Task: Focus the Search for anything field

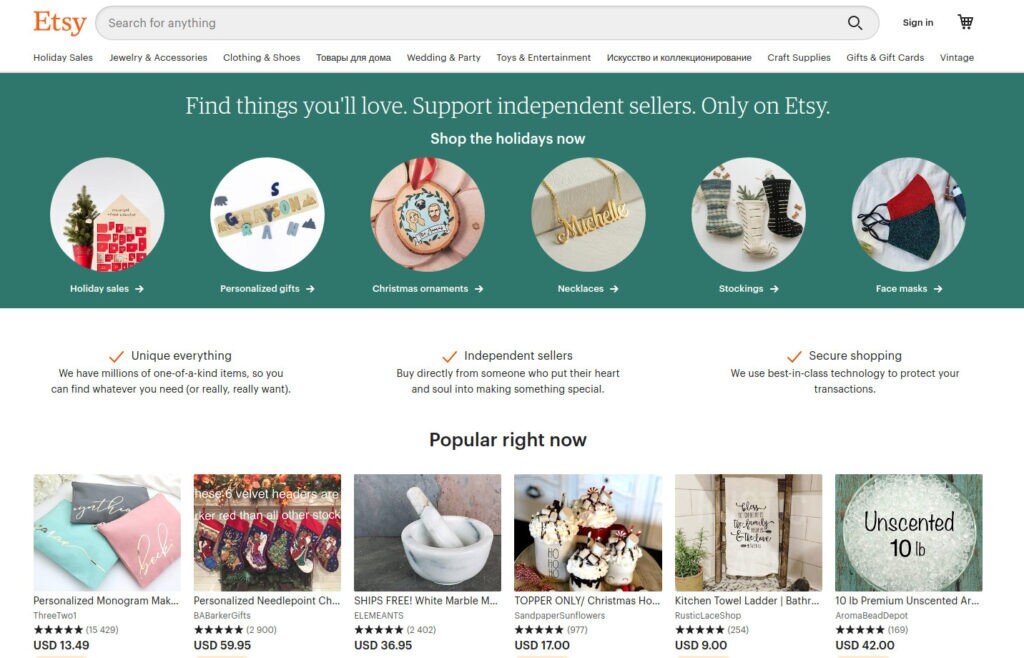Action: (x=470, y=23)
